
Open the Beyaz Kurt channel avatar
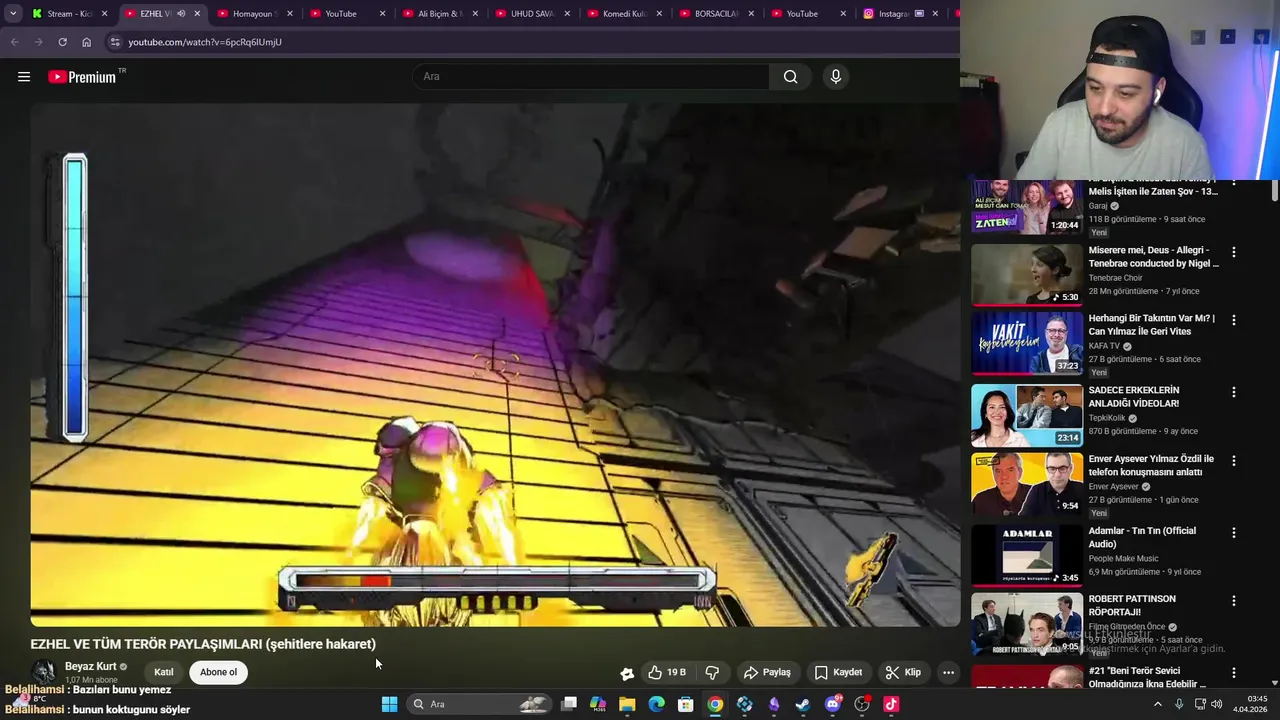pyautogui.click(x=43, y=672)
